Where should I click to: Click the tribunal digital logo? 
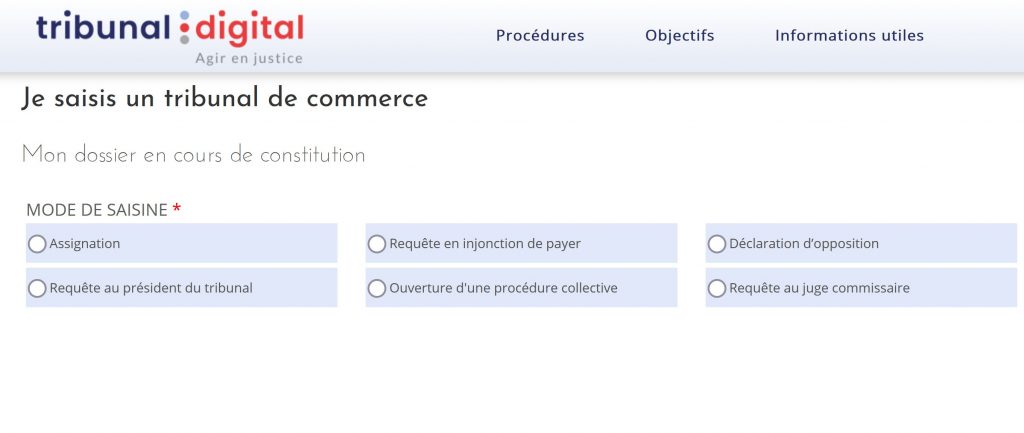coord(170,29)
